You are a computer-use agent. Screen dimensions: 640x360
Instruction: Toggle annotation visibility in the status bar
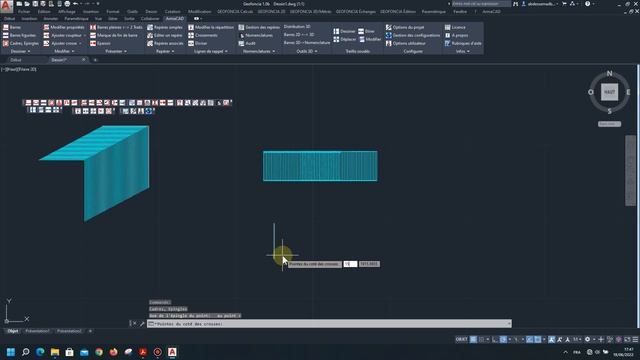click(552, 340)
